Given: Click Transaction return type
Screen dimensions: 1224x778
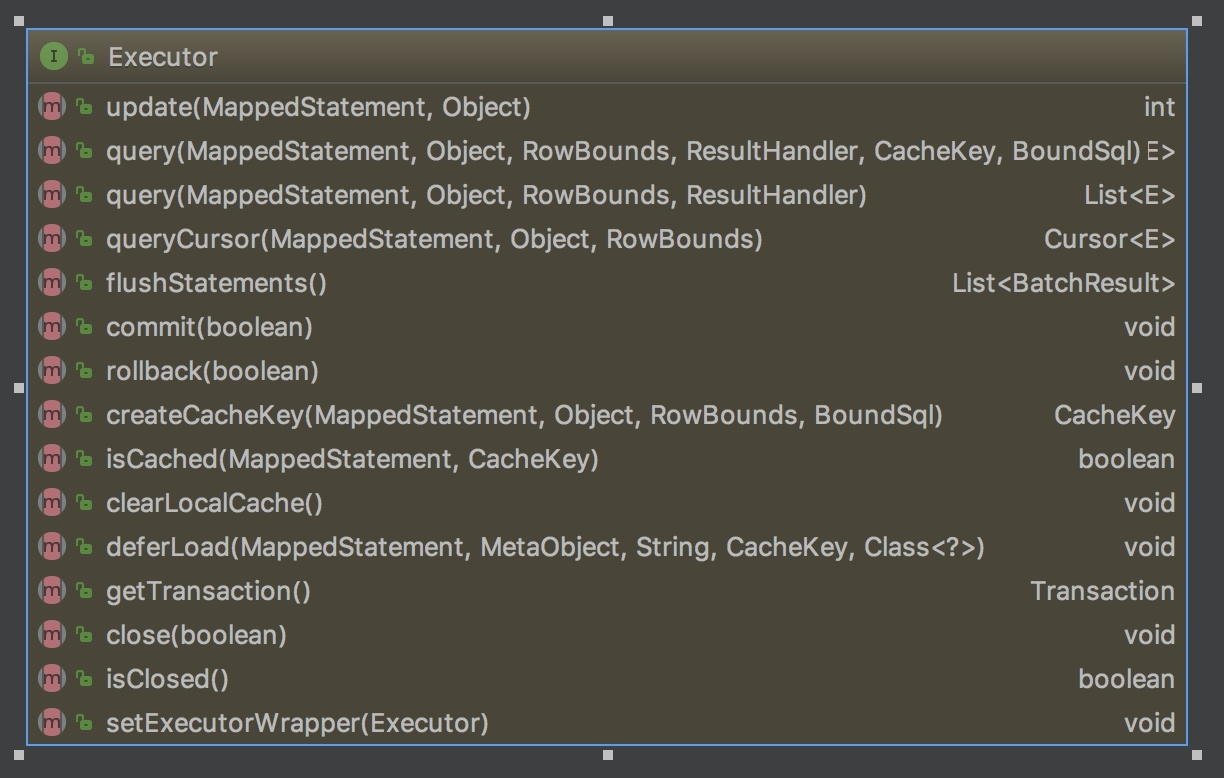Looking at the screenshot, I should tap(1103, 591).
